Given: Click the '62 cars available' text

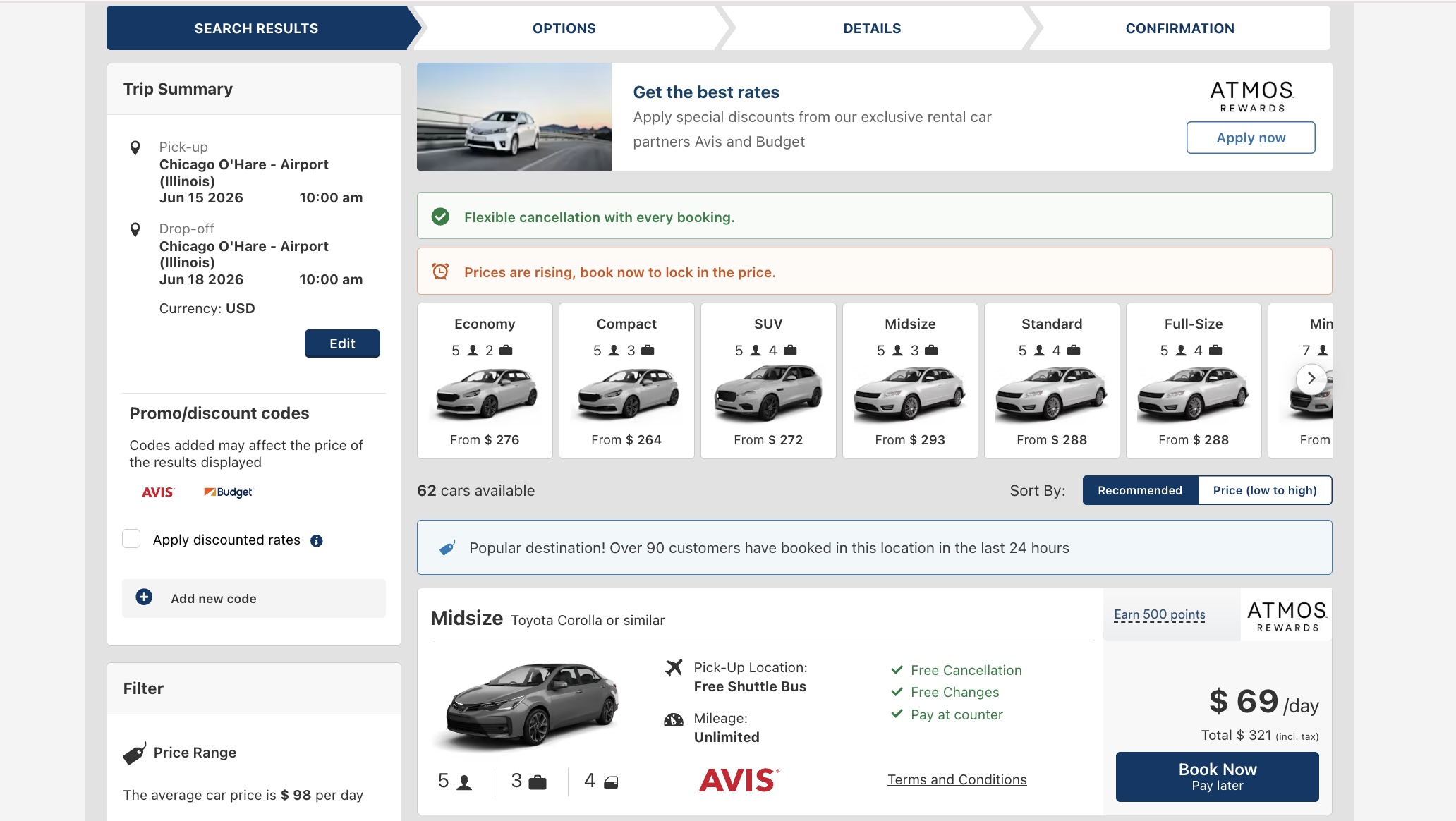Looking at the screenshot, I should [x=475, y=491].
